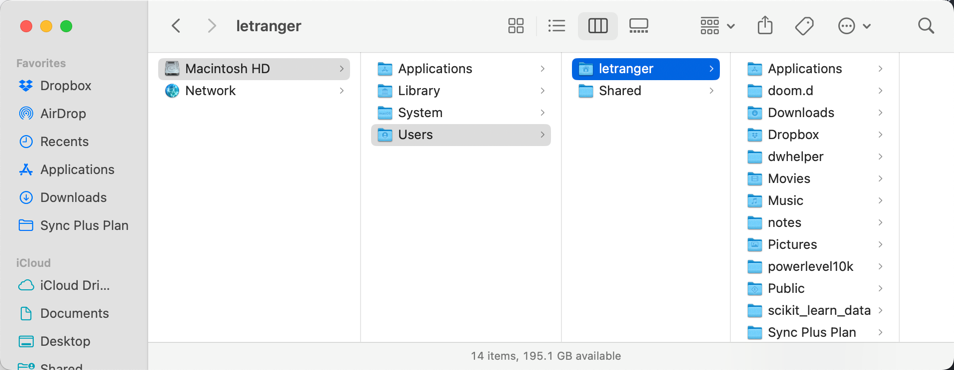
Task: Switch to gallery view
Action: click(639, 26)
